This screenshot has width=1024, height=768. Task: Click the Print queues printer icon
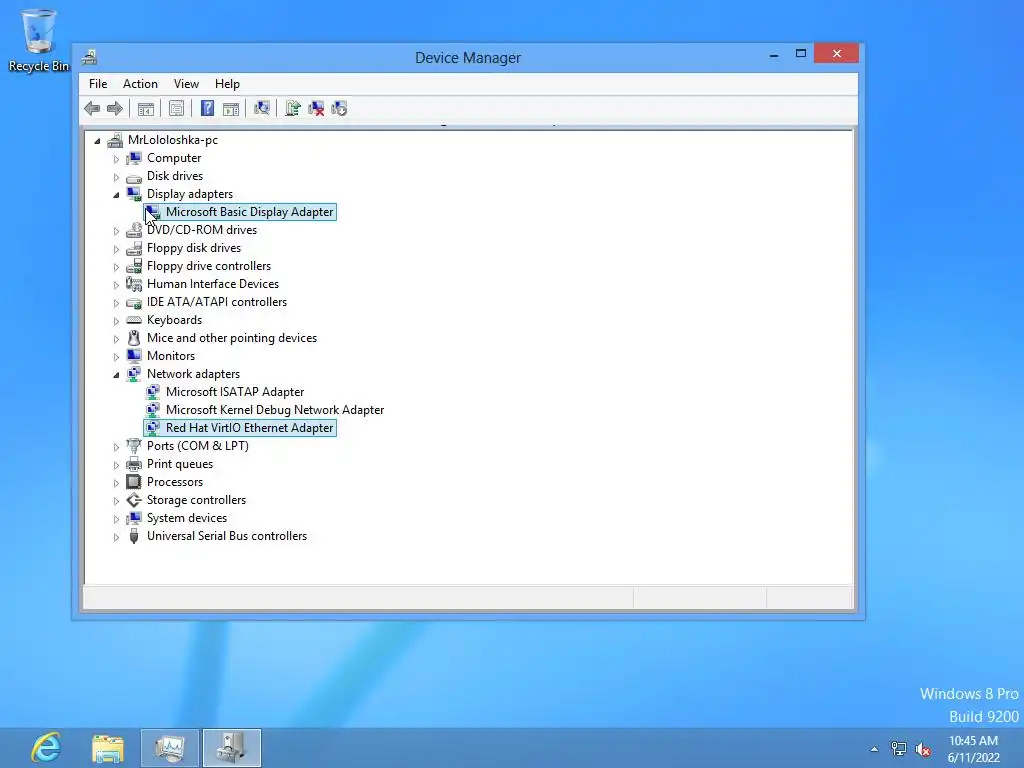[134, 464]
